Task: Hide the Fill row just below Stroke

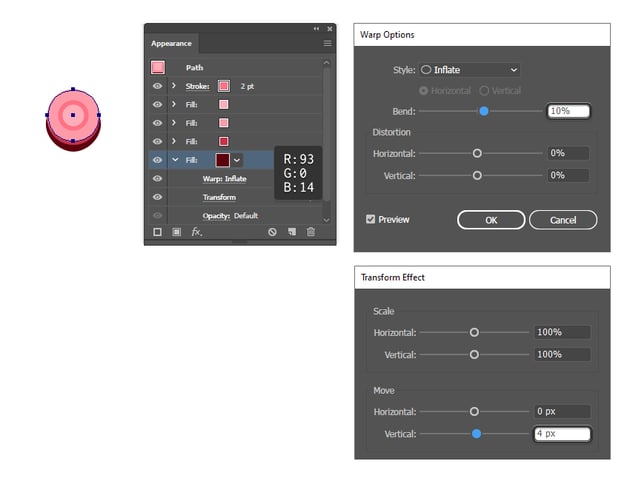Action: tap(158, 104)
